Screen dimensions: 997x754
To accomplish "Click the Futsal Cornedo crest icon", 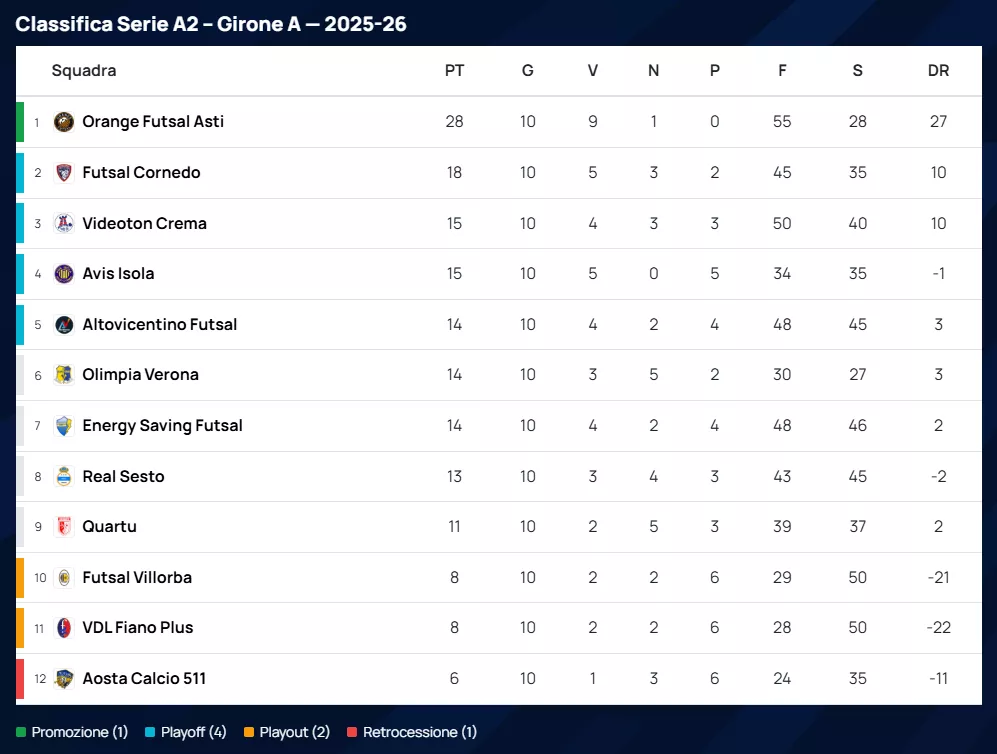I will pyautogui.click(x=64, y=173).
